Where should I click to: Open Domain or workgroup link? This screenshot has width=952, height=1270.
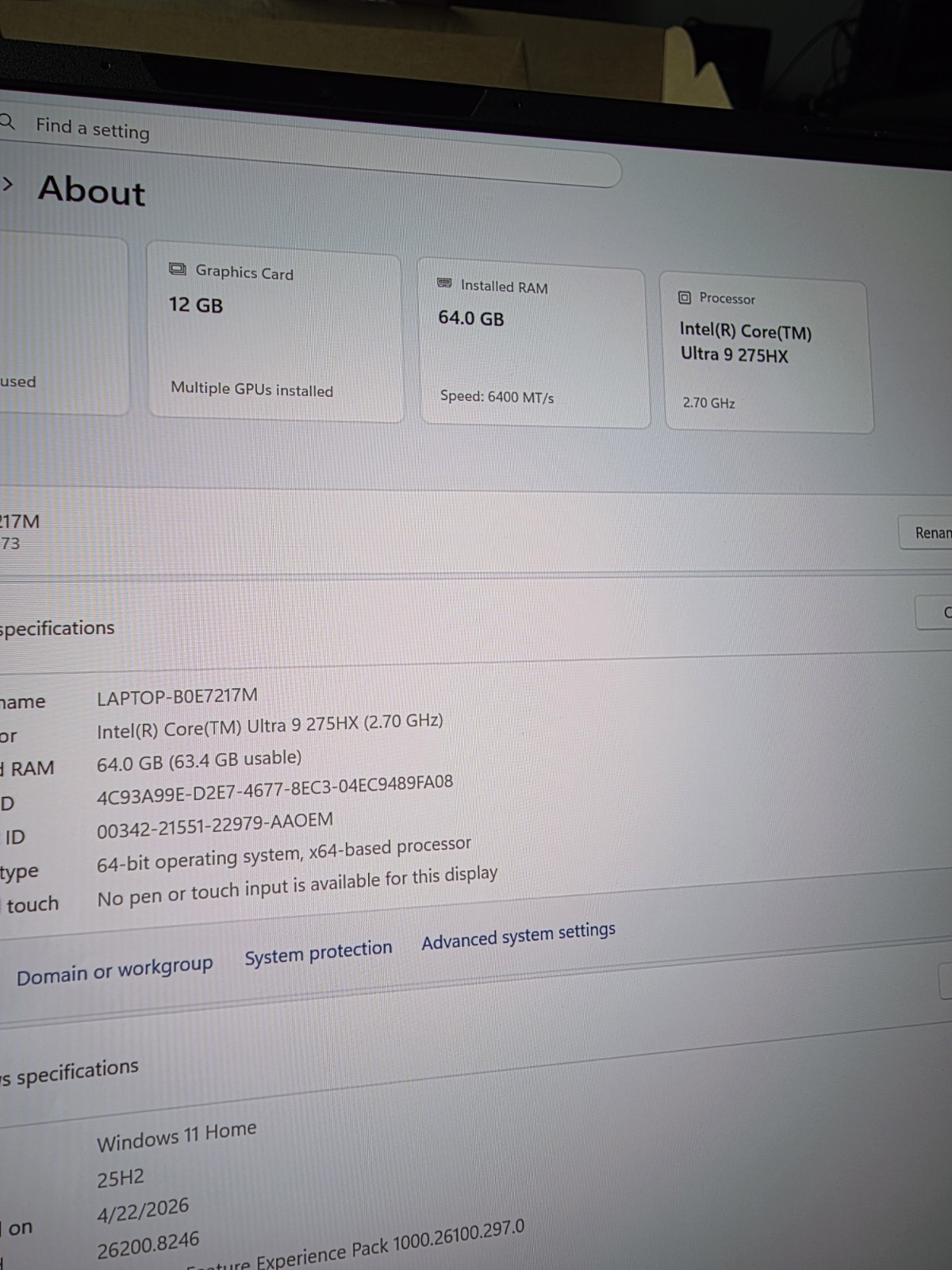click(x=115, y=971)
